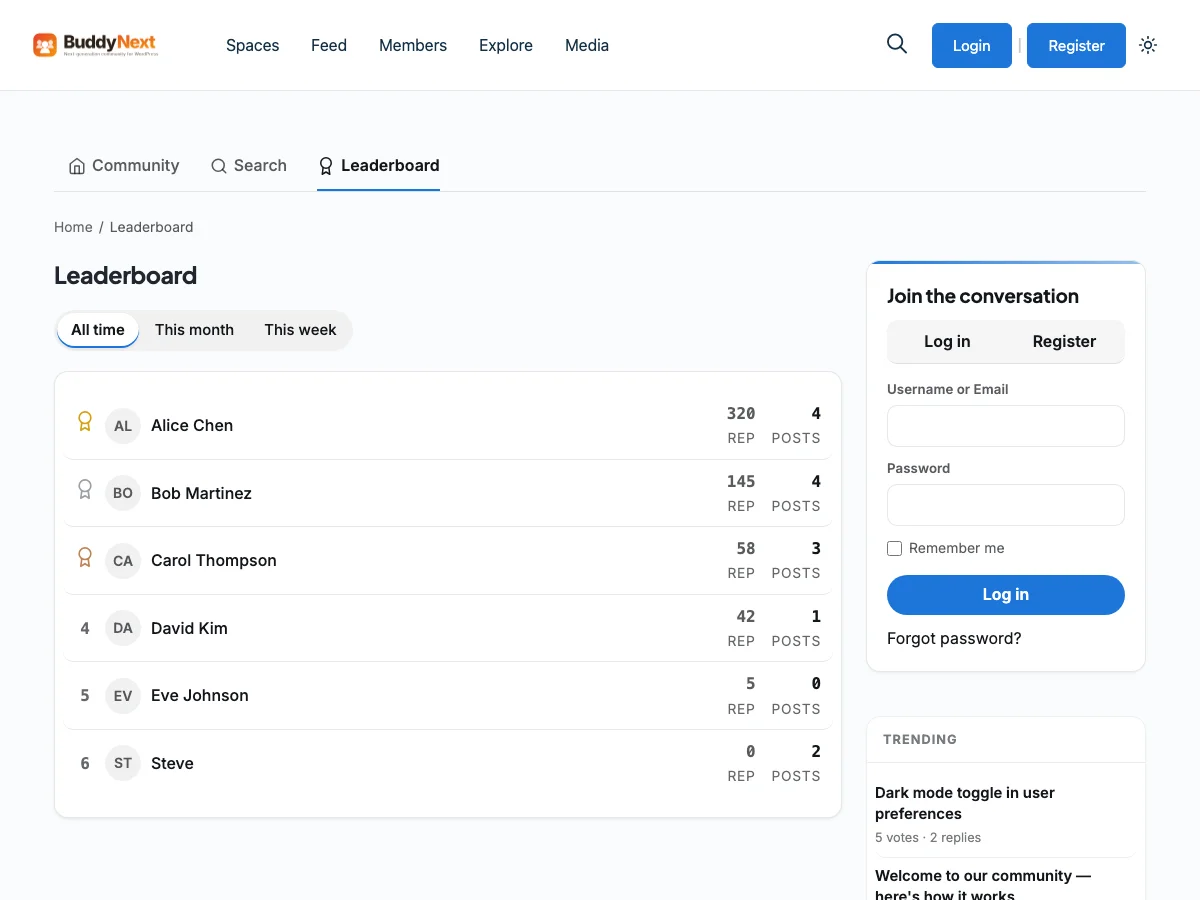Image resolution: width=1200 pixels, height=900 pixels.
Task: Open the Feed menu item
Action: 329,45
